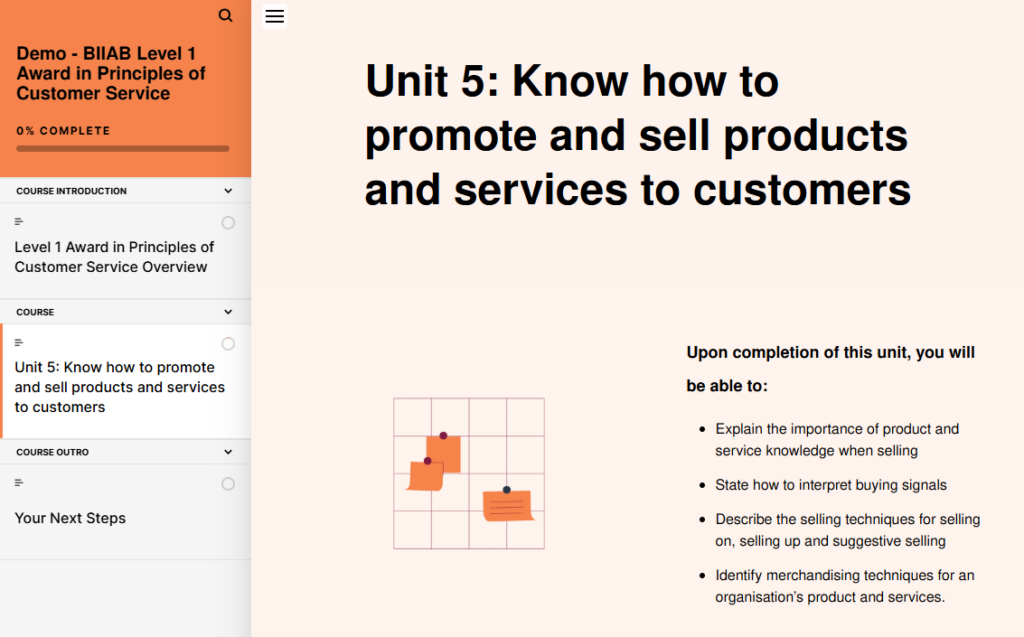Screen dimensions: 1024x637
Task: Toggle completion circle for Level 1 Award Overview
Action: pos(228,223)
